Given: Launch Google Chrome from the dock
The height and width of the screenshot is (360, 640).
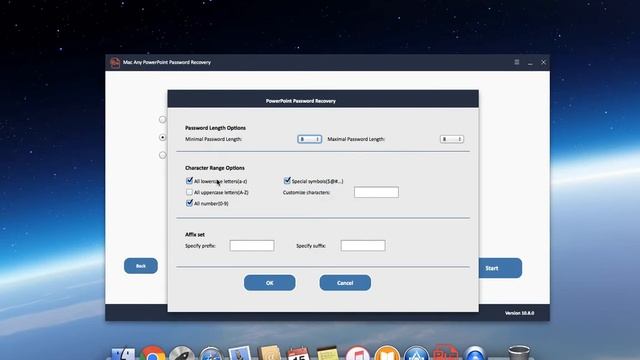Looking at the screenshot, I should [153, 353].
